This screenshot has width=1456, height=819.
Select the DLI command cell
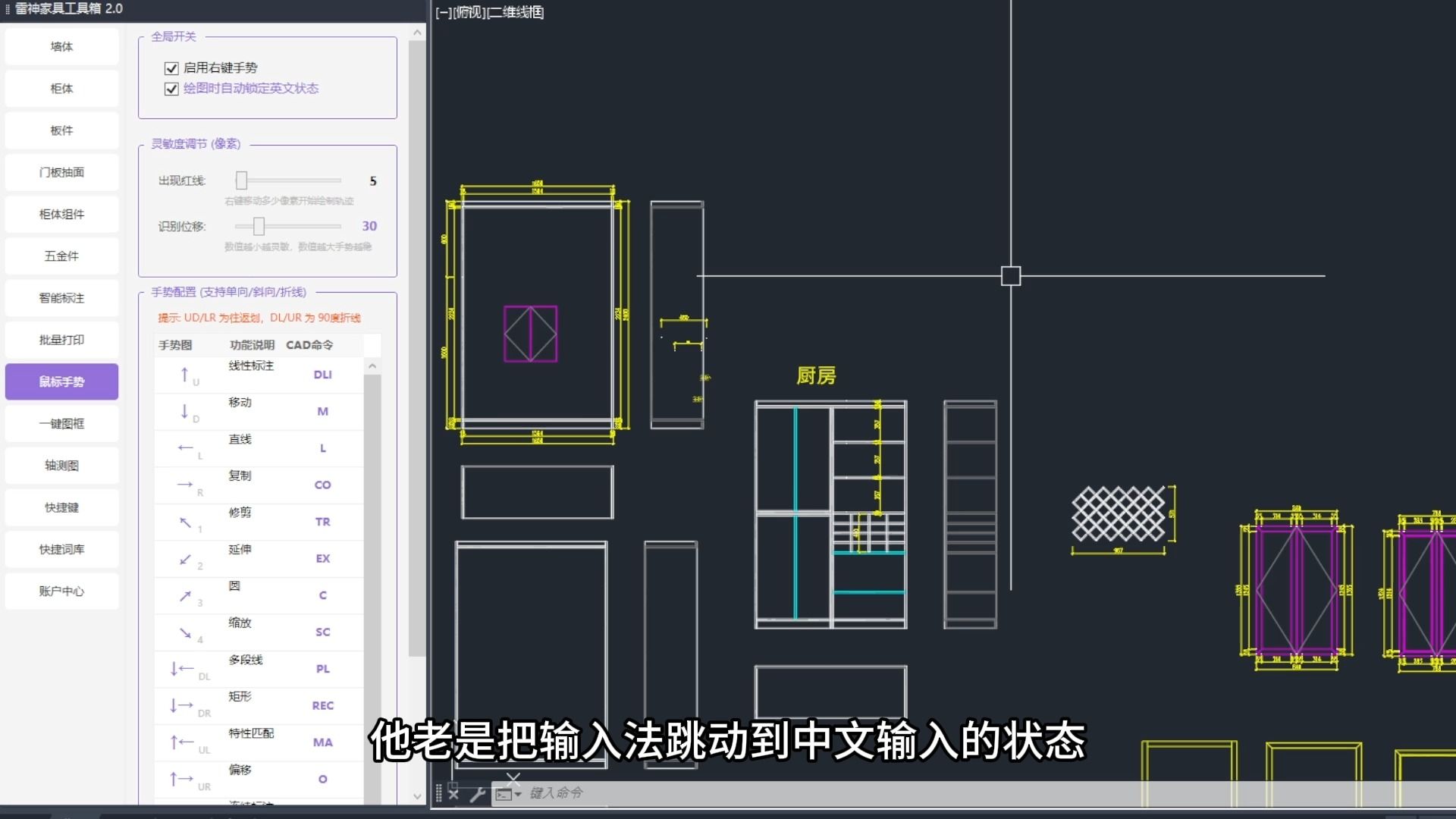click(x=322, y=375)
